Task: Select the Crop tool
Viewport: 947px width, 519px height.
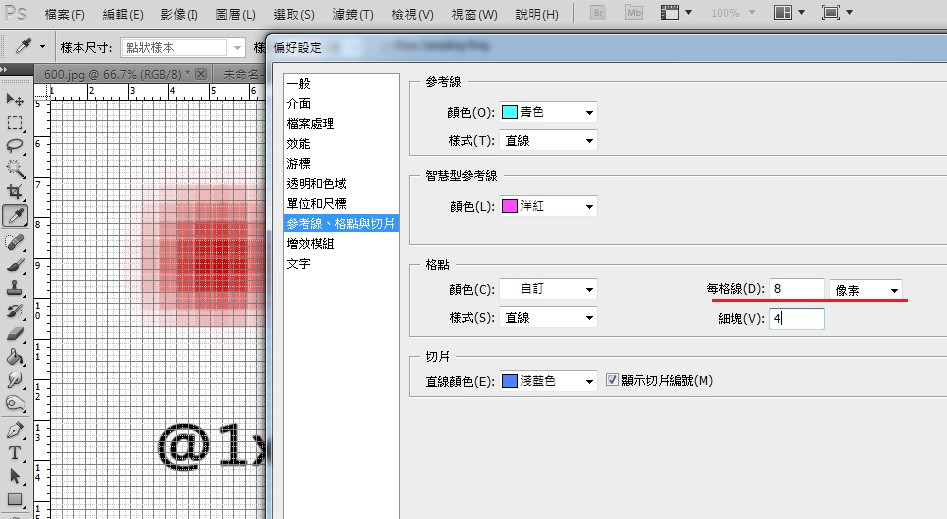Action: [x=15, y=192]
